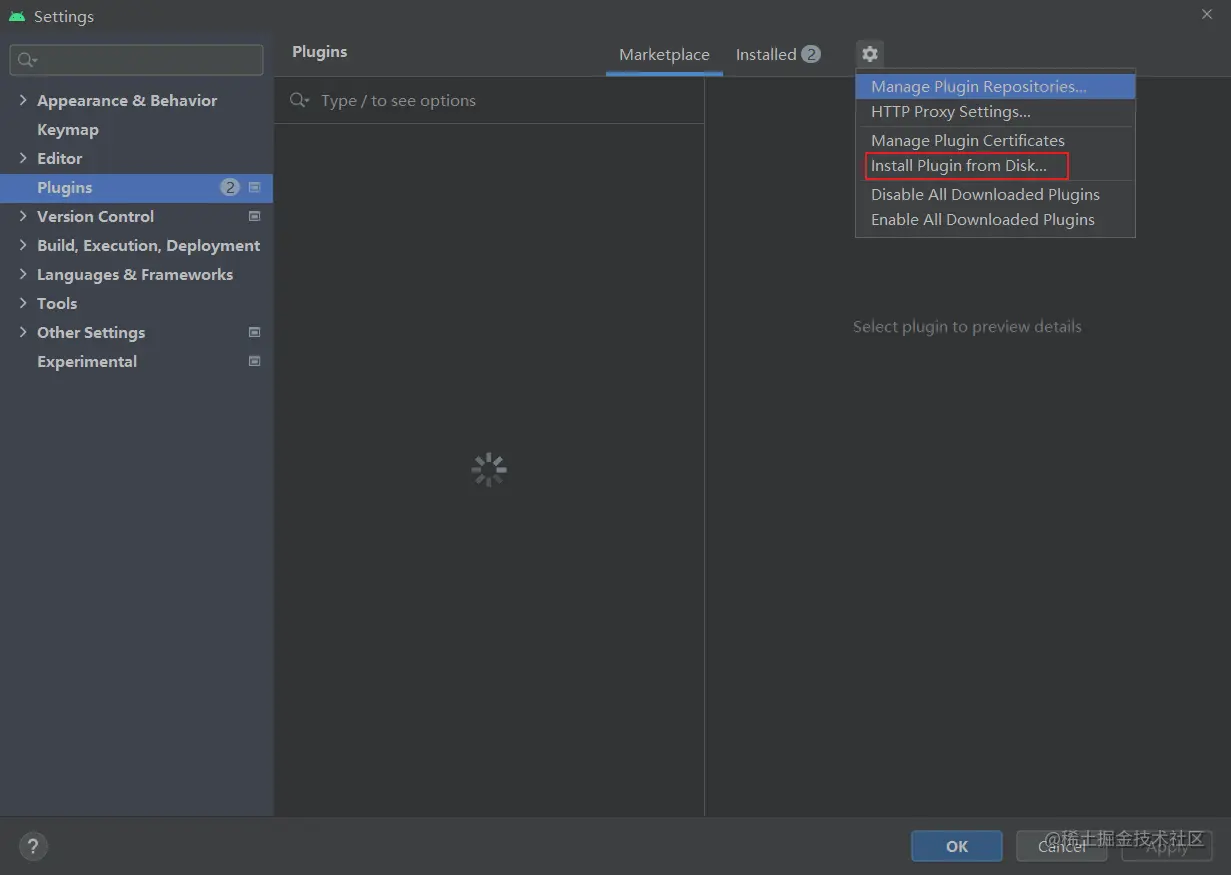Close the Settings dialog window
The width and height of the screenshot is (1231, 875).
pos(1206,13)
